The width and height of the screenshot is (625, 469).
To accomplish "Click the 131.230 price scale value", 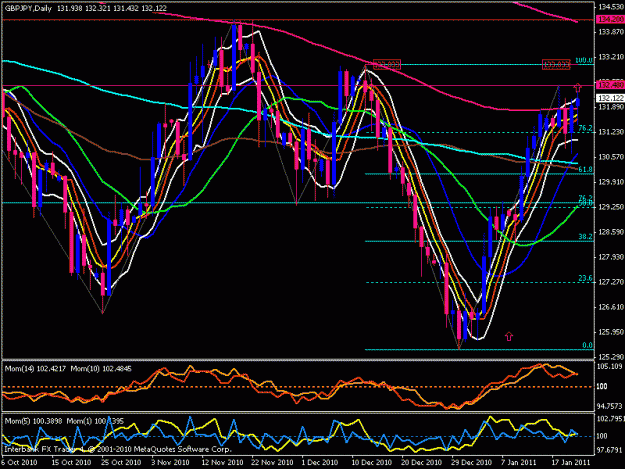I will pyautogui.click(x=611, y=132).
